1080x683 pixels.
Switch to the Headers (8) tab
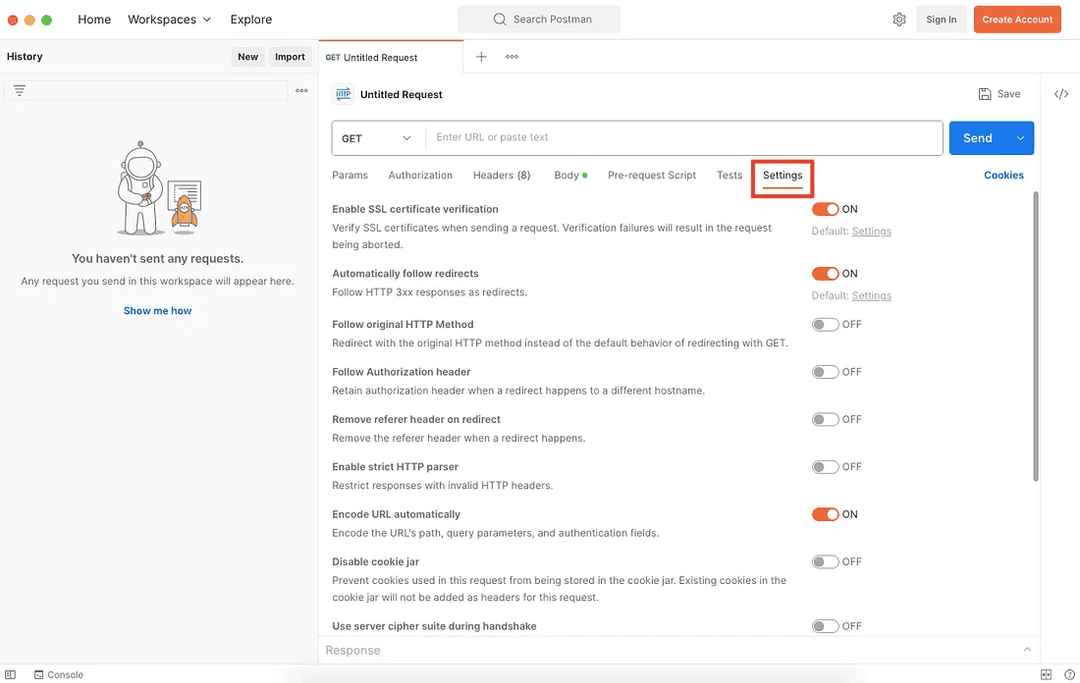pos(501,176)
